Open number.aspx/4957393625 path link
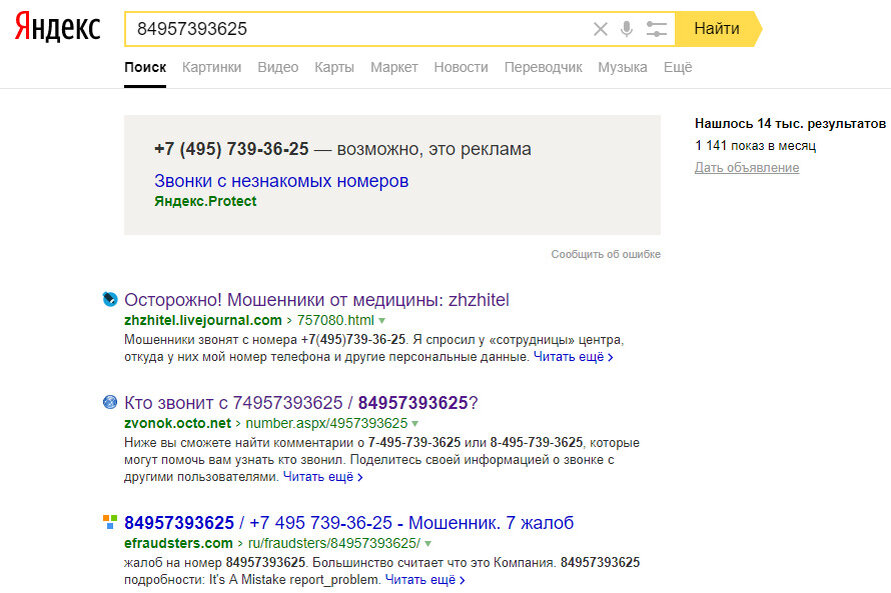This screenshot has height=593, width=891. [326, 423]
